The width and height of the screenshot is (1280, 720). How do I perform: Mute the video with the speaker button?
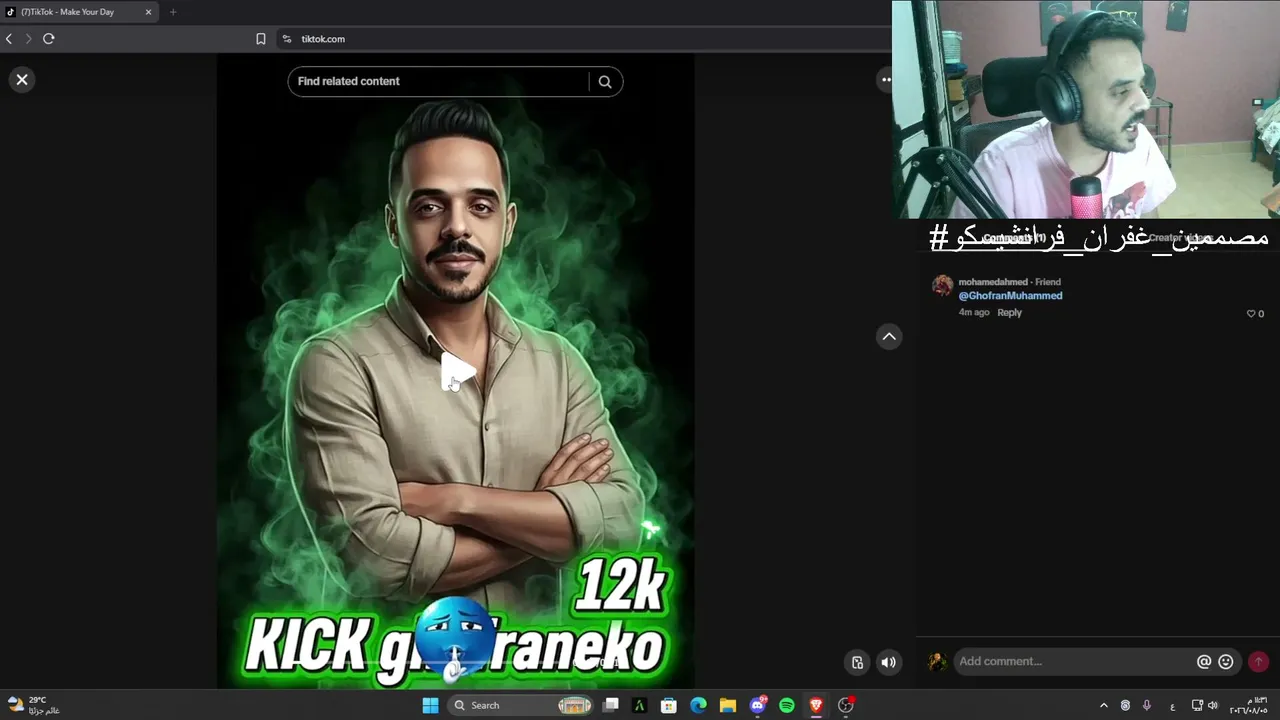pos(888,662)
